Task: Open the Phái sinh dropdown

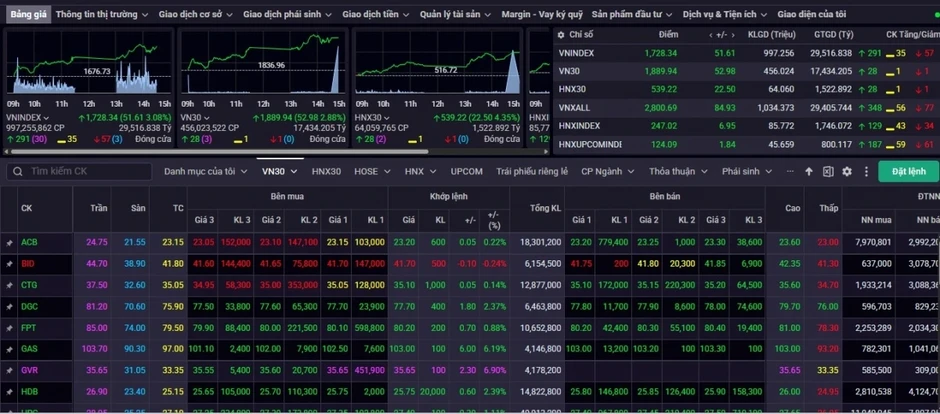Action: [746, 171]
